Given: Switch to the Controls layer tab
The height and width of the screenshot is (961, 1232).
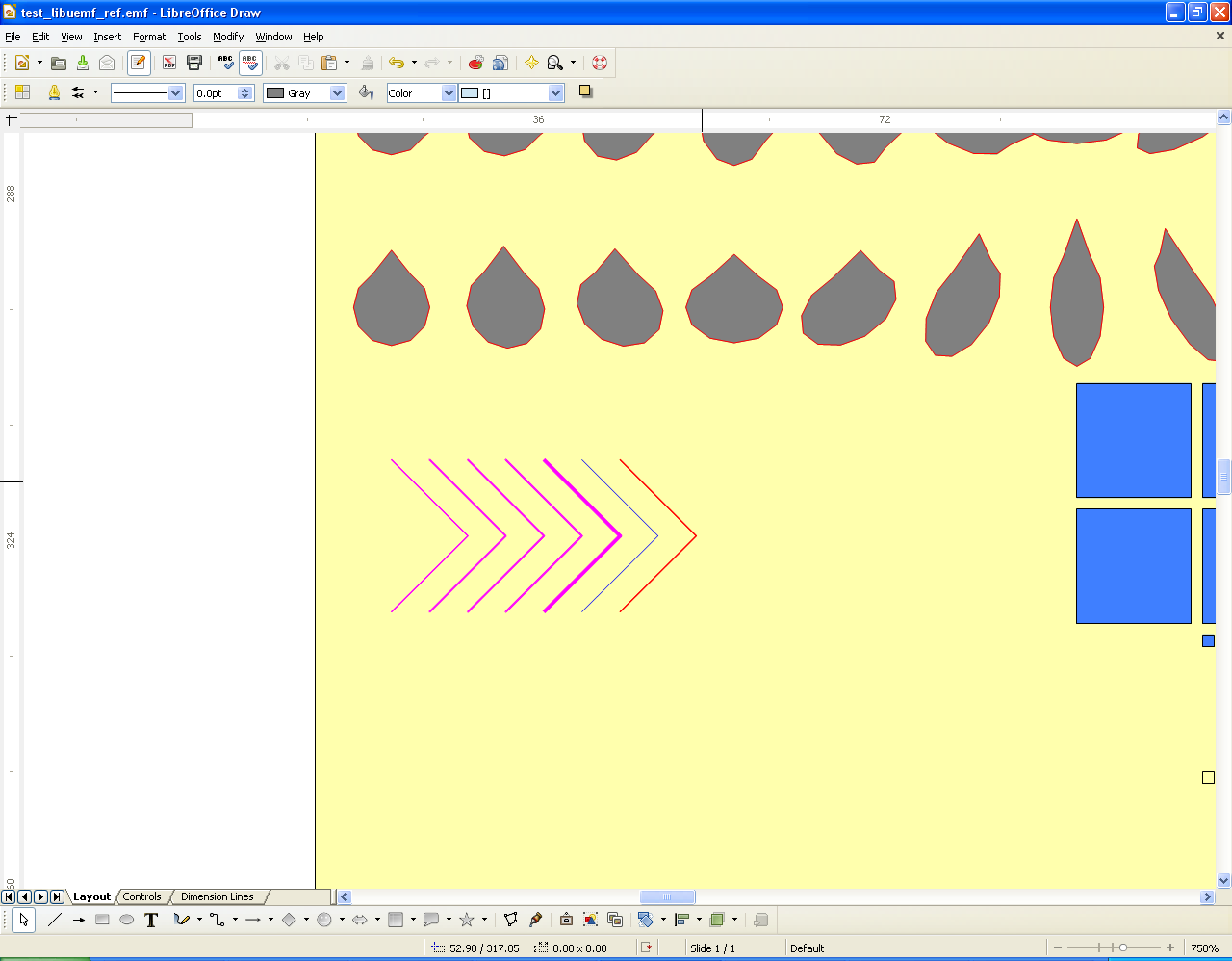Looking at the screenshot, I should [141, 897].
